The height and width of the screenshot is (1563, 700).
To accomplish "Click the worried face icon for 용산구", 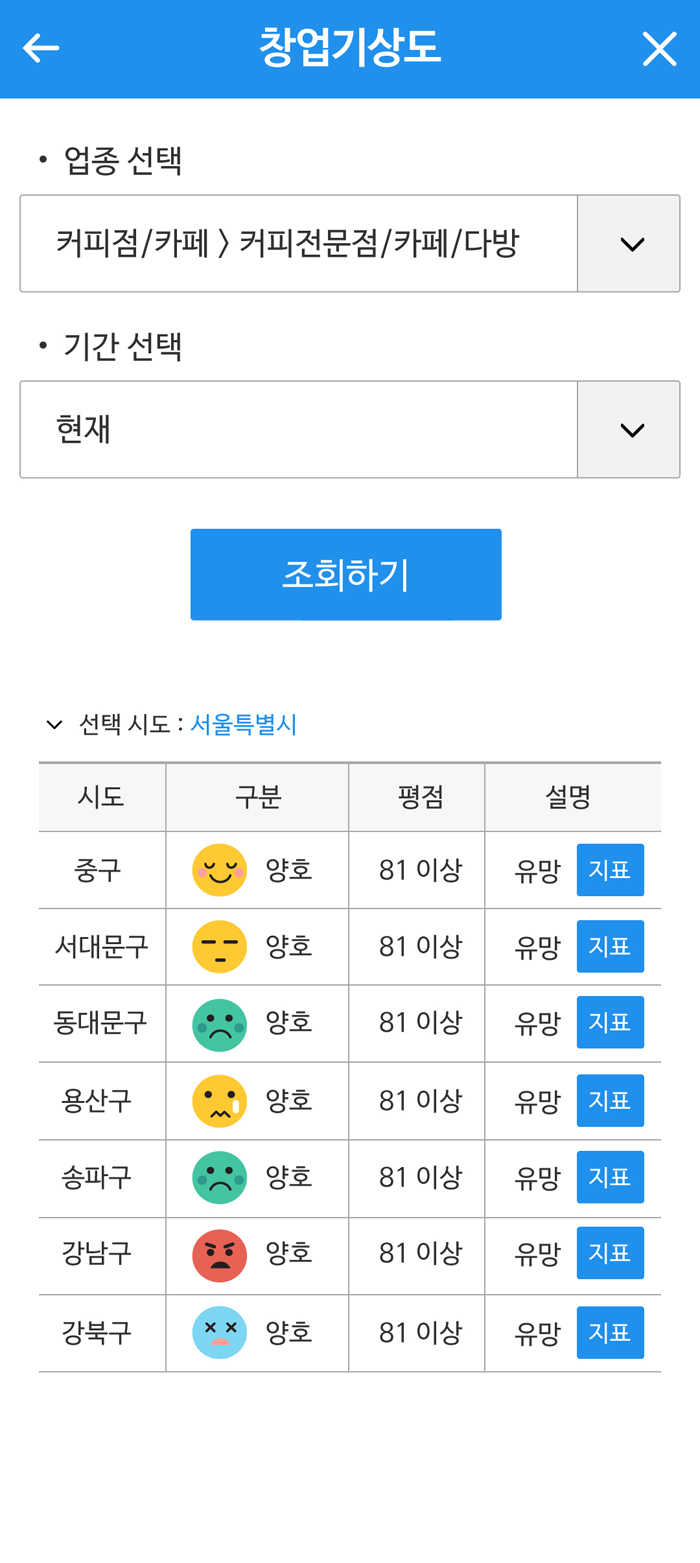I will (220, 1100).
